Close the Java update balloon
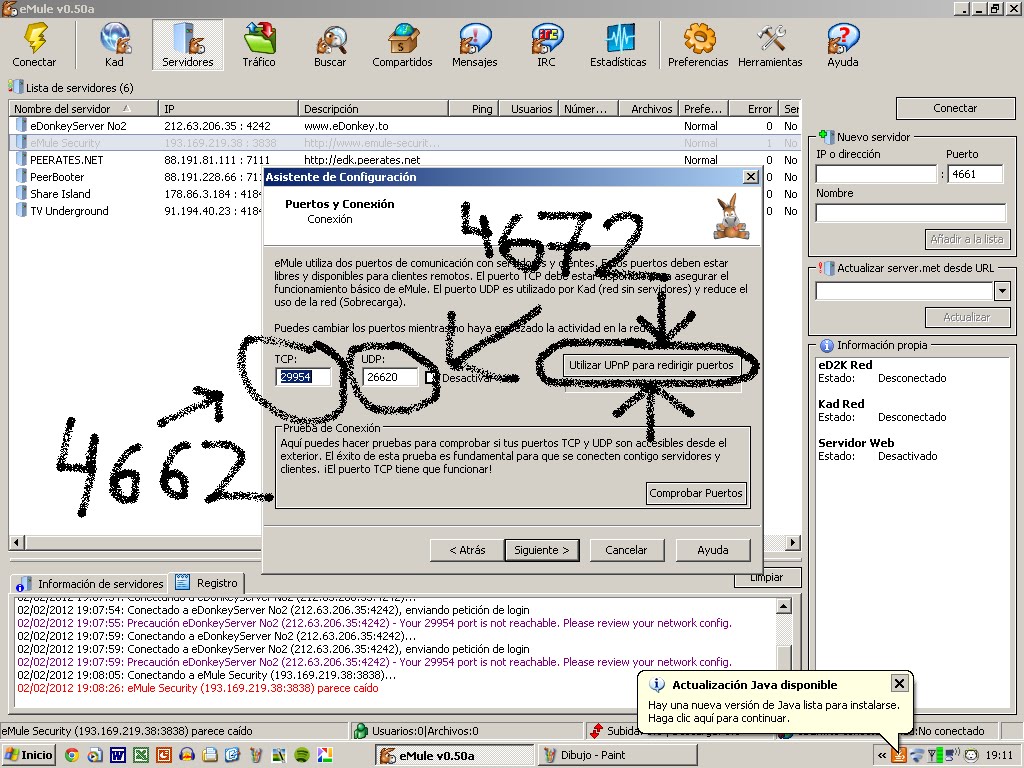The image size is (1024, 768). point(899,684)
